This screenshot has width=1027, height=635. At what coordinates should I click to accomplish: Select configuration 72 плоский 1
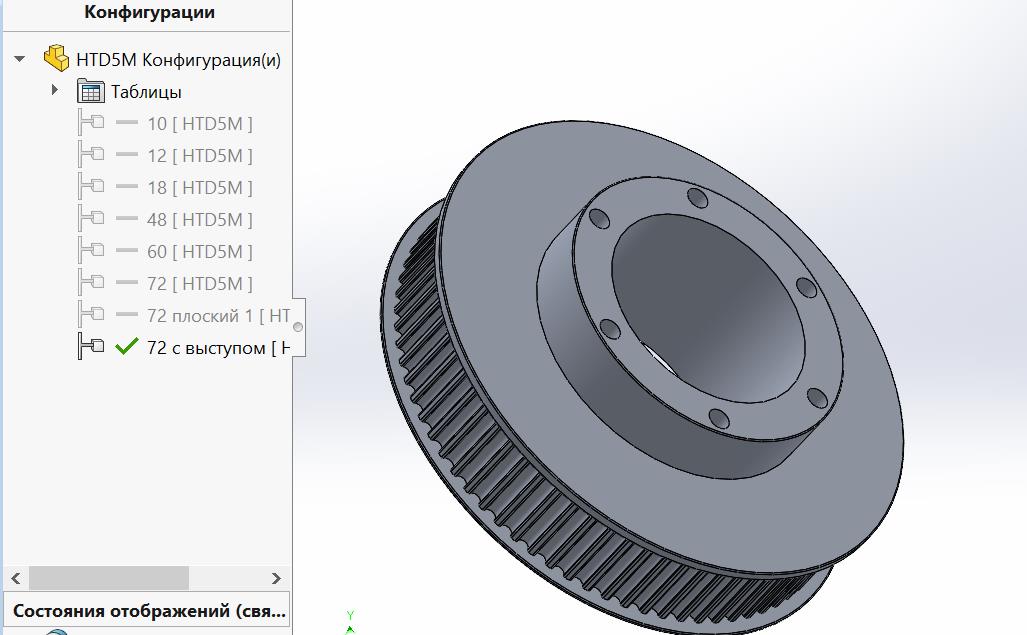point(219,316)
